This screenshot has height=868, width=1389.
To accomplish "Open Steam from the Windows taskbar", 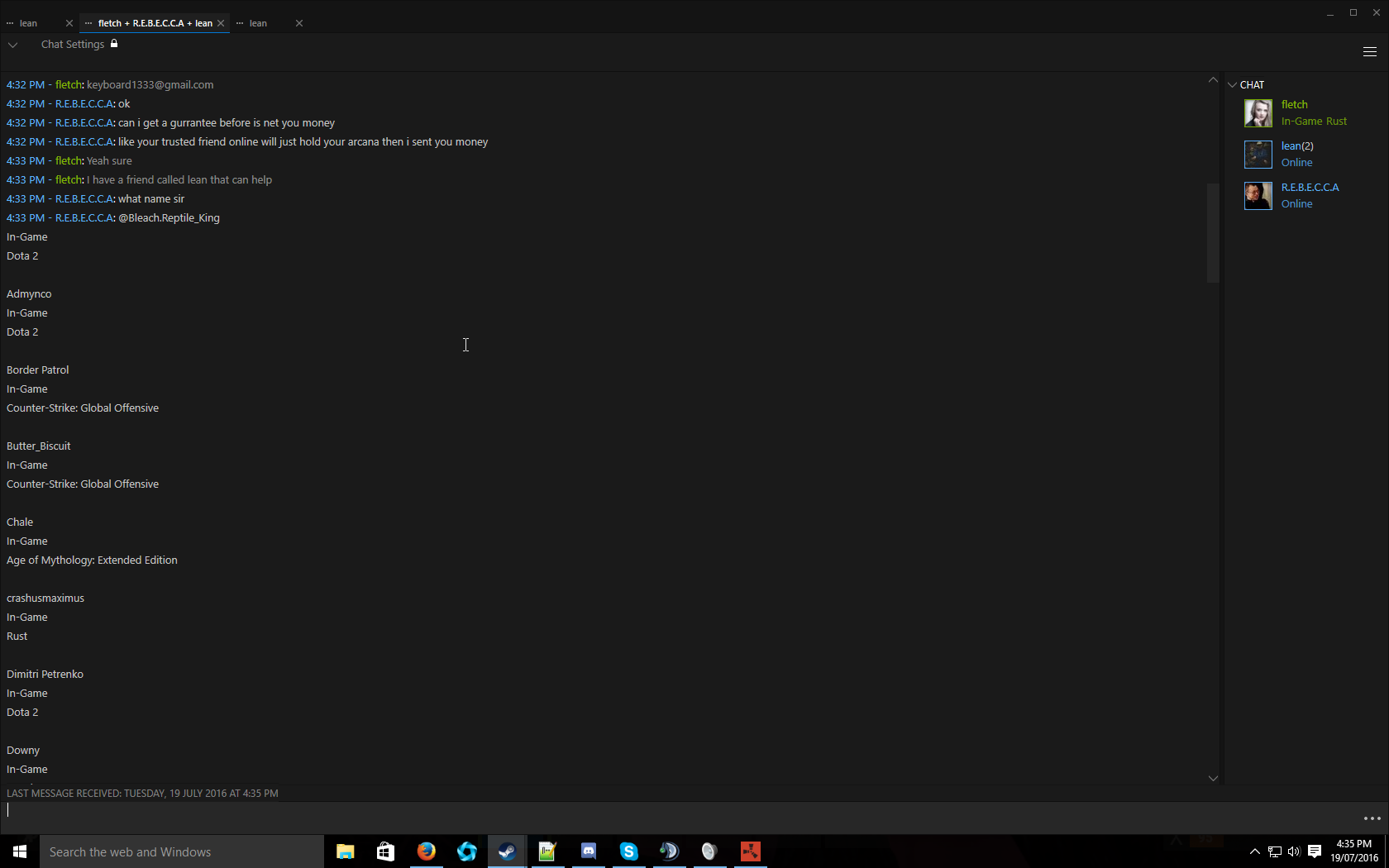I will click(x=507, y=851).
